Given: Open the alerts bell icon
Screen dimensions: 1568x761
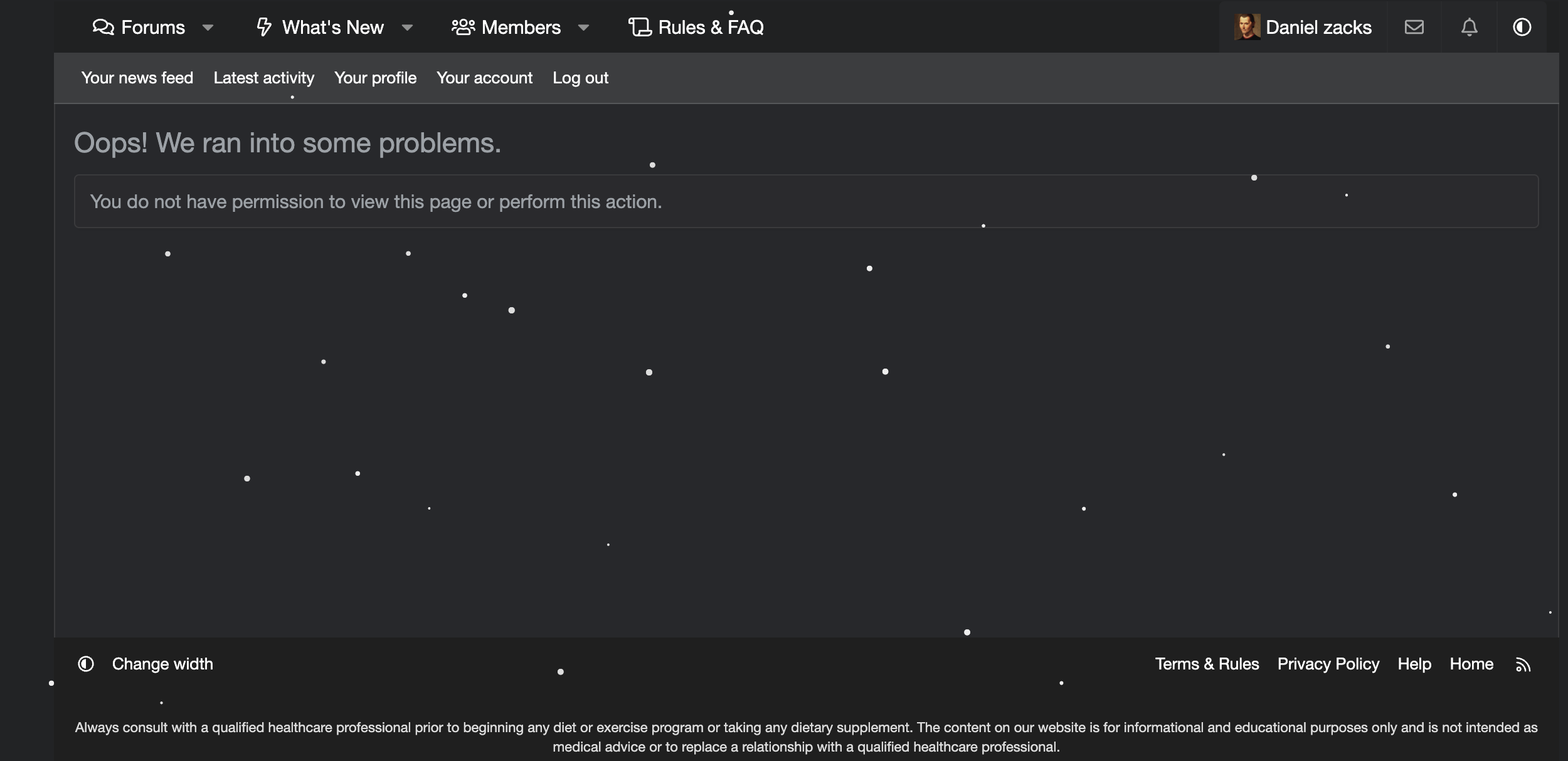Looking at the screenshot, I should (x=1469, y=27).
